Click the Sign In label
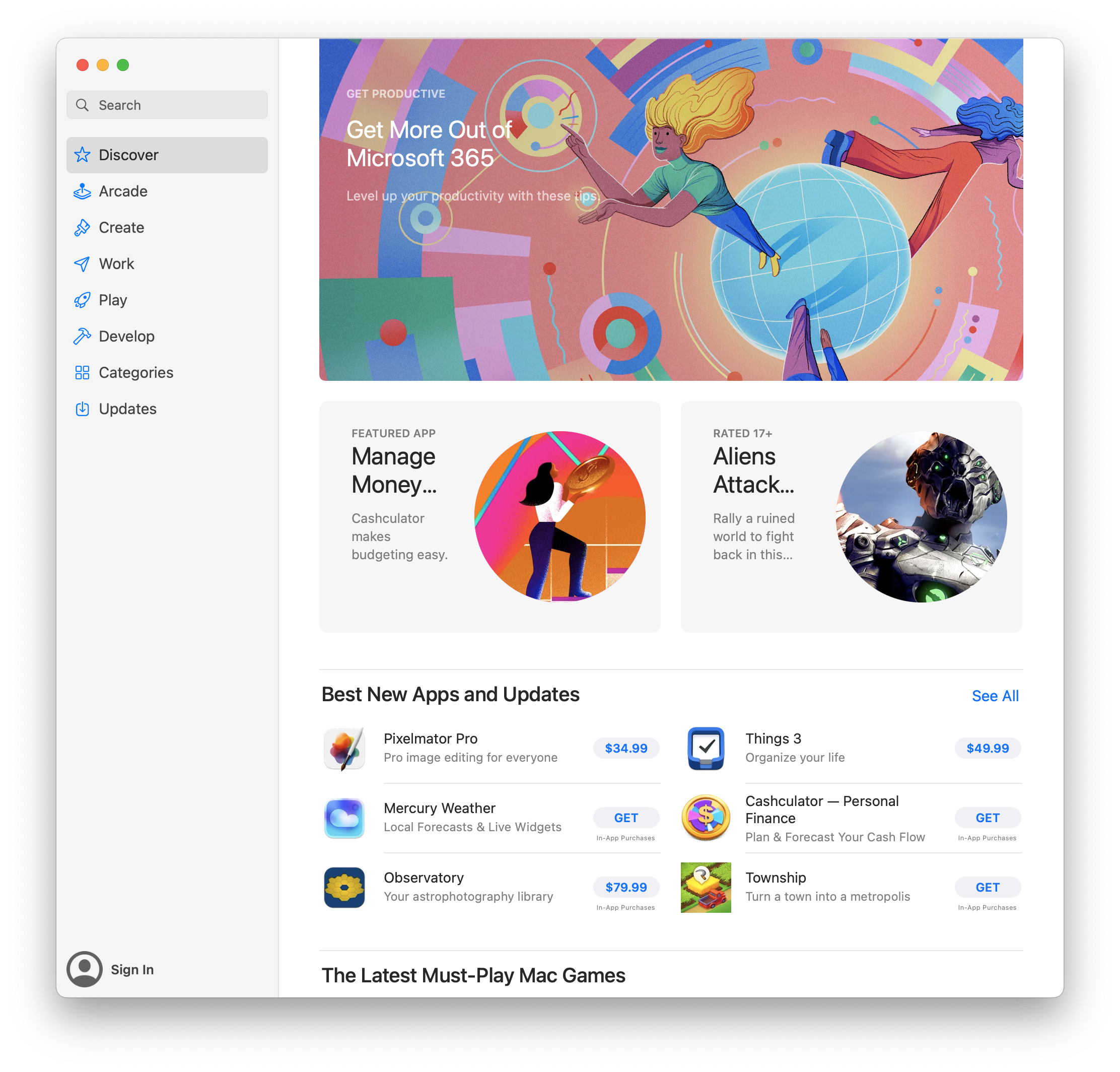Viewport: 1120px width, 1072px height. point(132,970)
